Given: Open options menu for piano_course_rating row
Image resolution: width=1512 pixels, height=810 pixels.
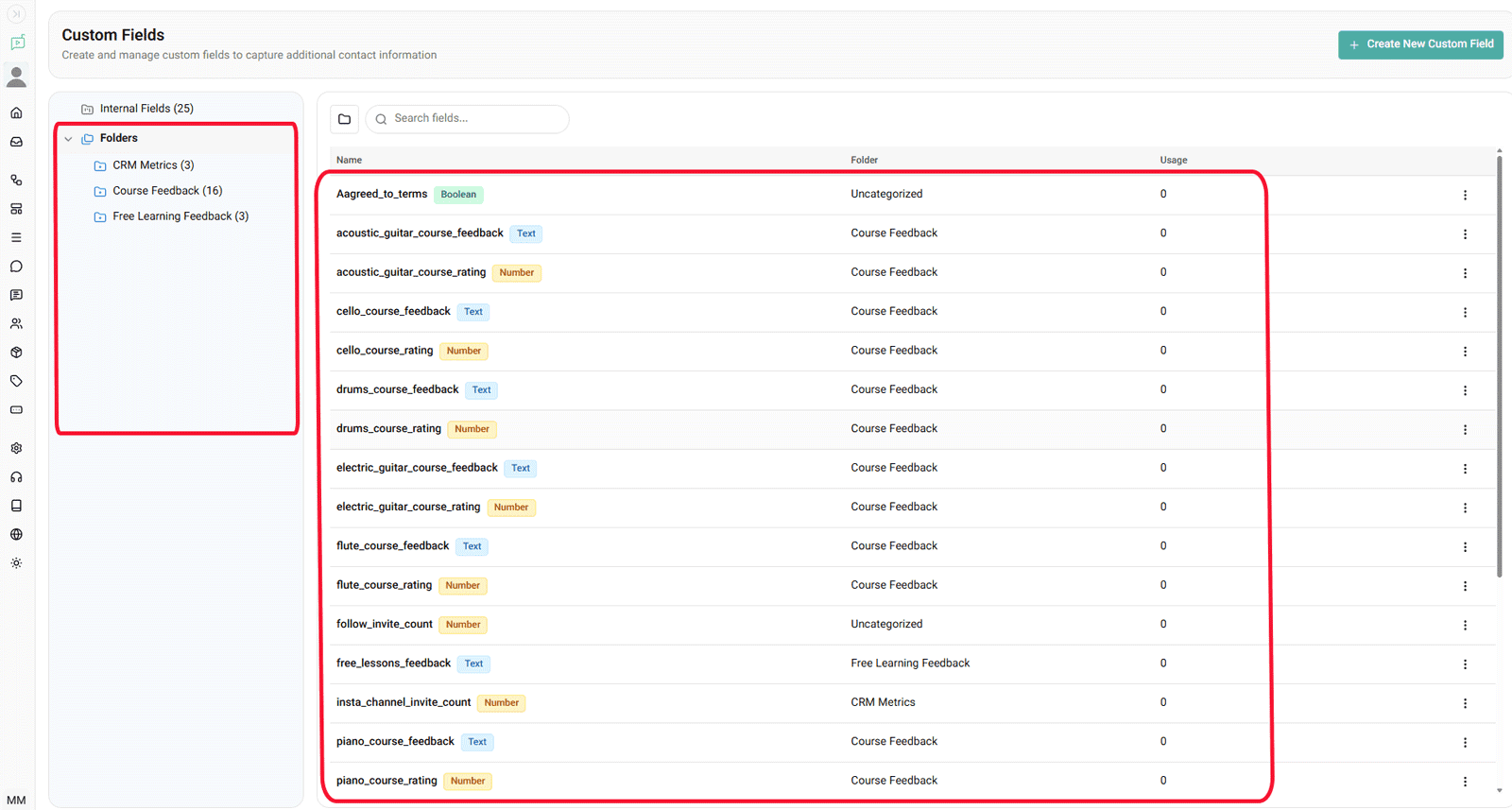Looking at the screenshot, I should coord(1465,782).
